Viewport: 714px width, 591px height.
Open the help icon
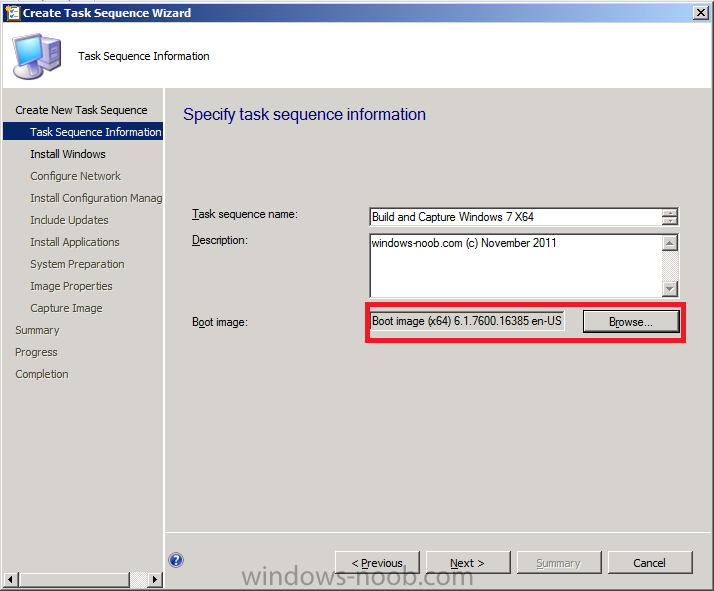click(176, 560)
